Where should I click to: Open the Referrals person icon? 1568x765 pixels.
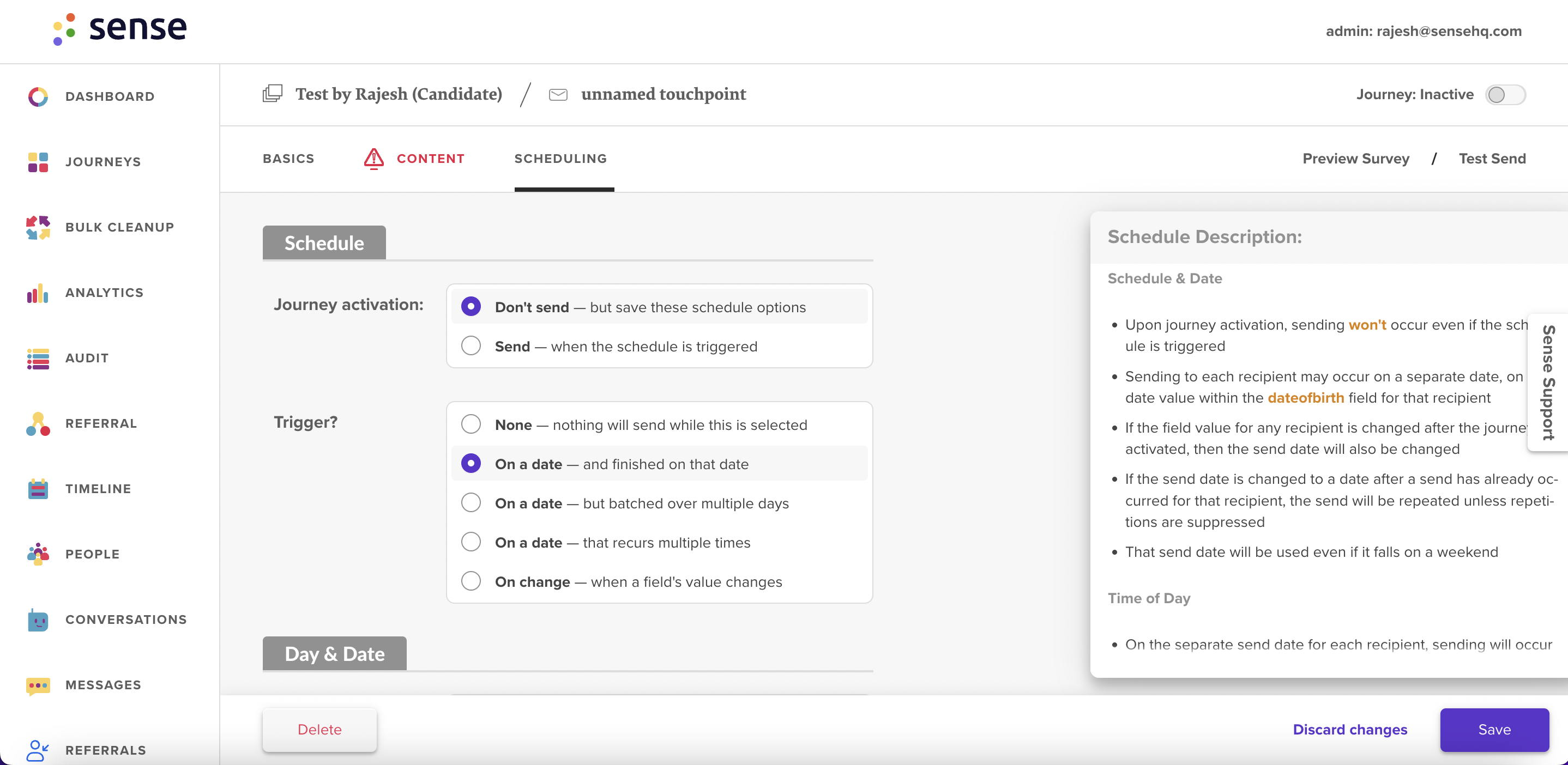click(x=38, y=750)
